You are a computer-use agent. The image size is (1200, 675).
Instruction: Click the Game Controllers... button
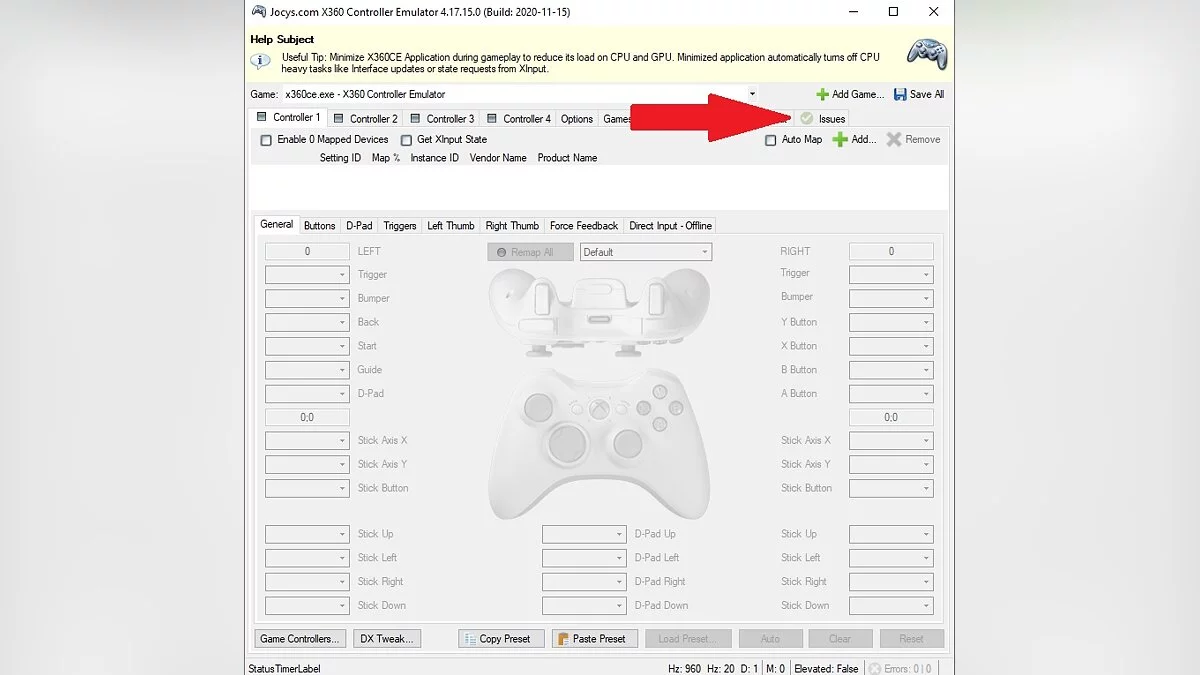[300, 638]
